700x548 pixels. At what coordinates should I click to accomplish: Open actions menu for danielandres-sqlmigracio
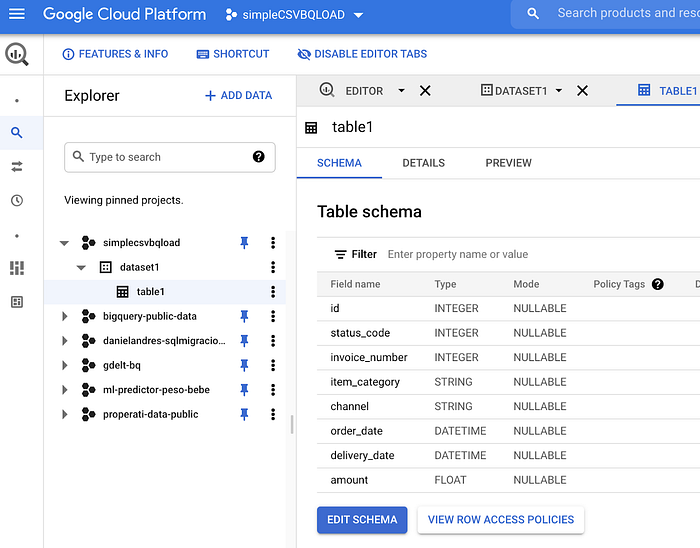(273, 341)
